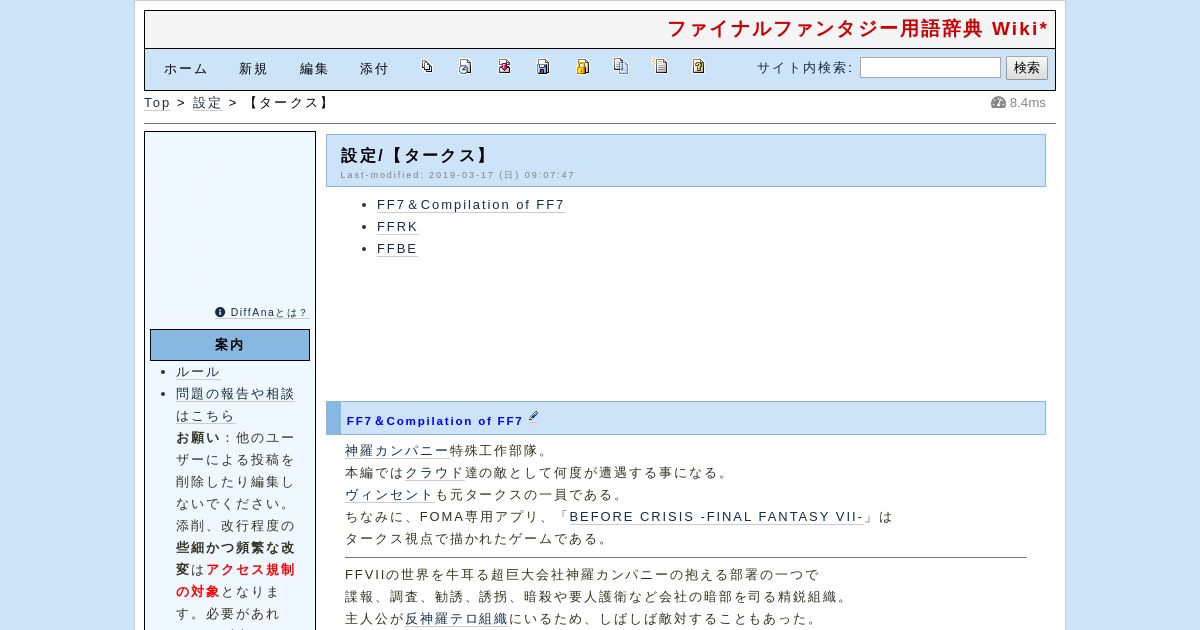Go to Top in the breadcrumb
The width and height of the screenshot is (1200, 630).
tap(157, 103)
